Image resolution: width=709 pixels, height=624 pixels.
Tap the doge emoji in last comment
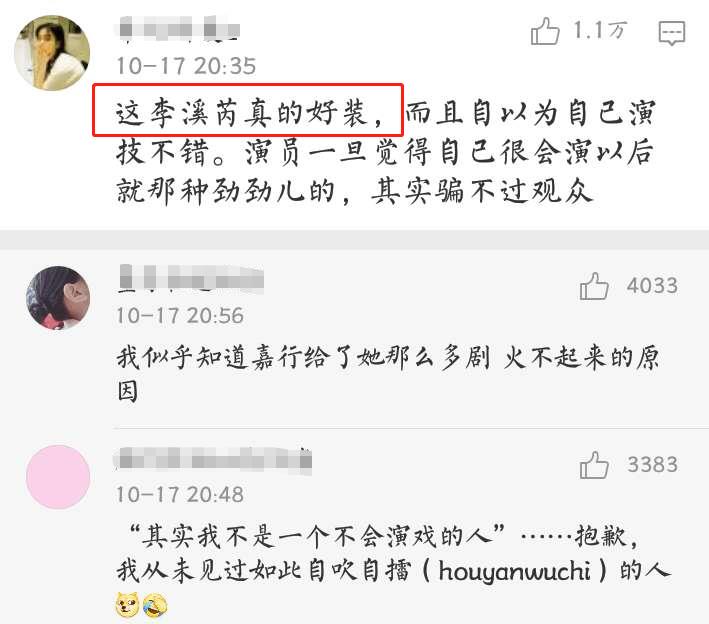point(127,605)
